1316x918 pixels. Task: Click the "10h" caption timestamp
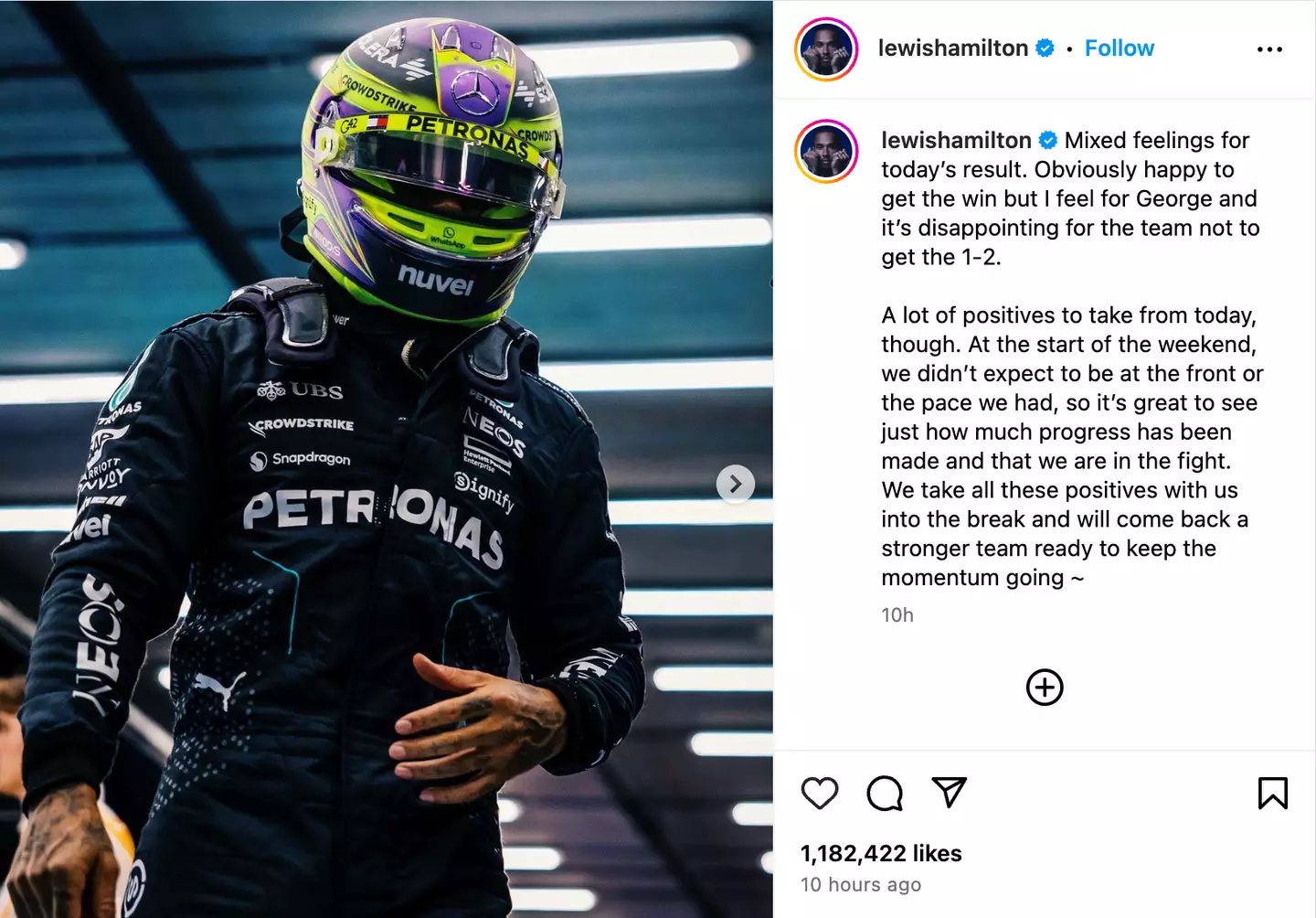897,615
